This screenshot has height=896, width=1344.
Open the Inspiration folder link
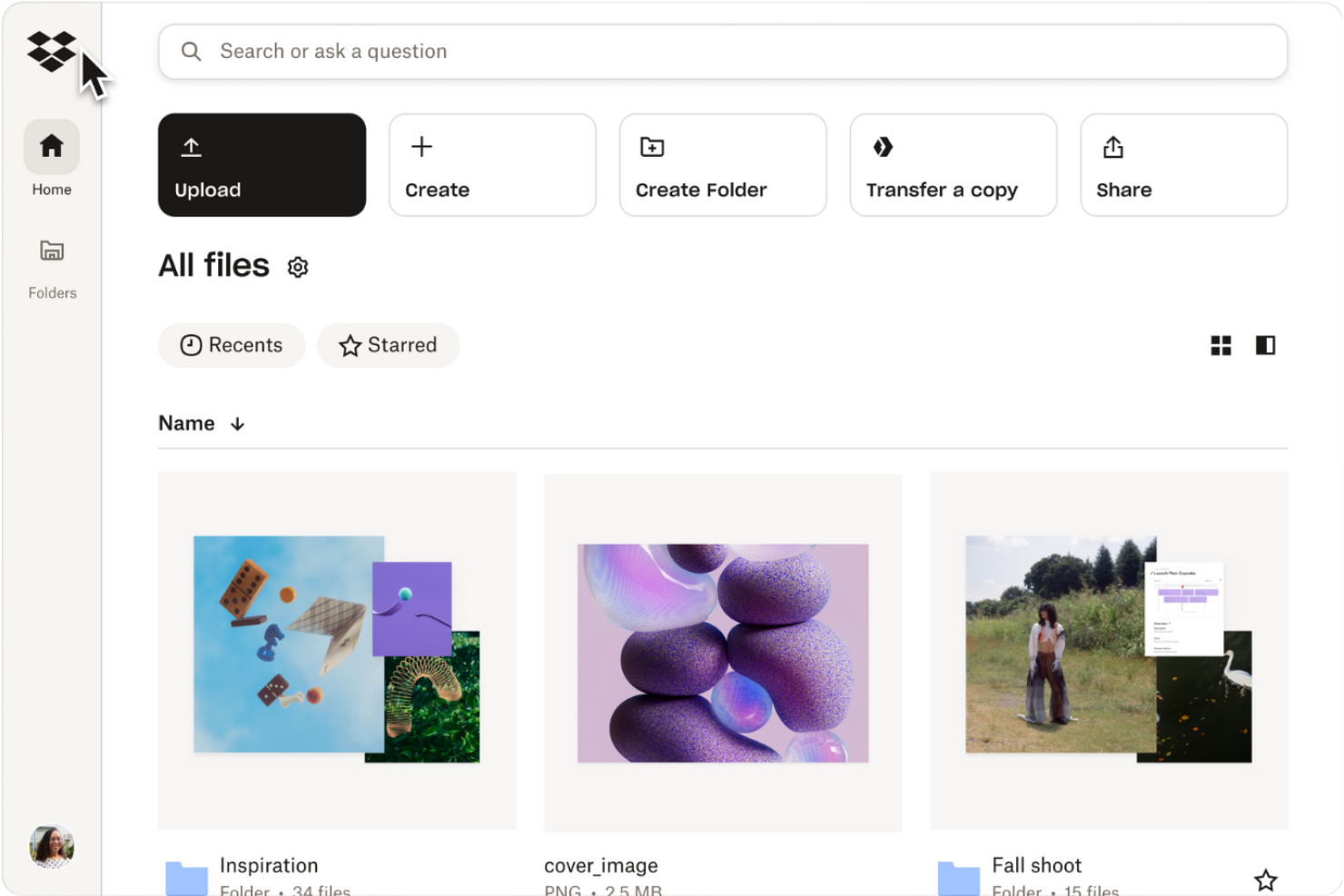(269, 865)
